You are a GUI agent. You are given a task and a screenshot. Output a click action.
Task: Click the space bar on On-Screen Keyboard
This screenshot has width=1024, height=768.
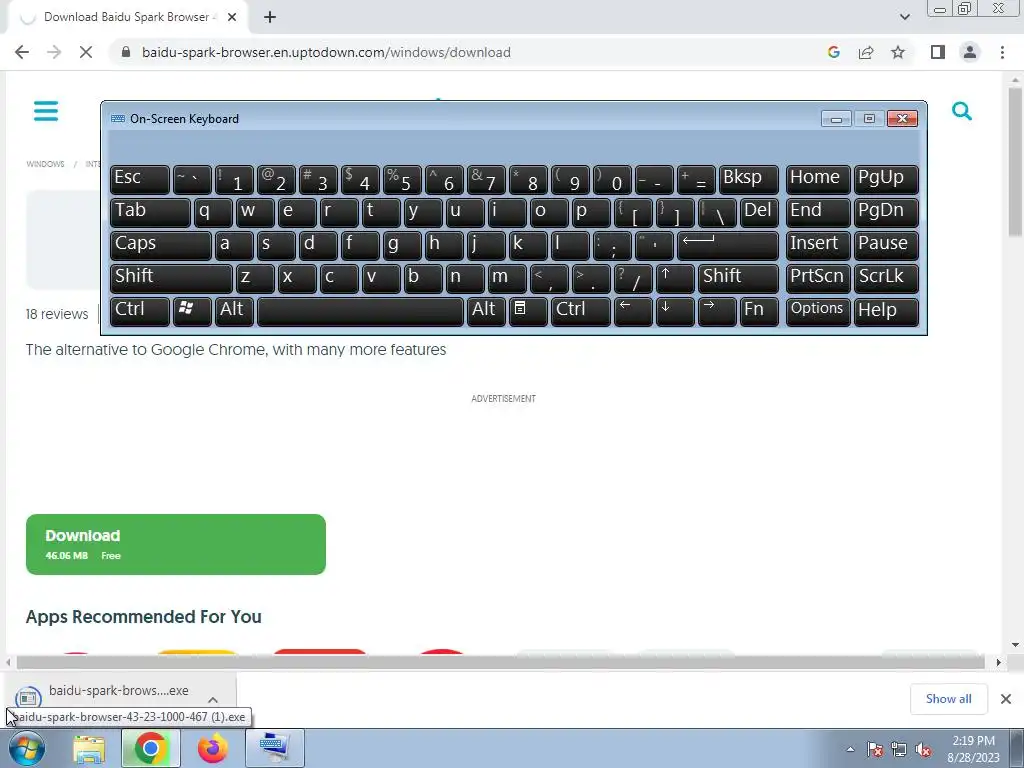(x=360, y=311)
